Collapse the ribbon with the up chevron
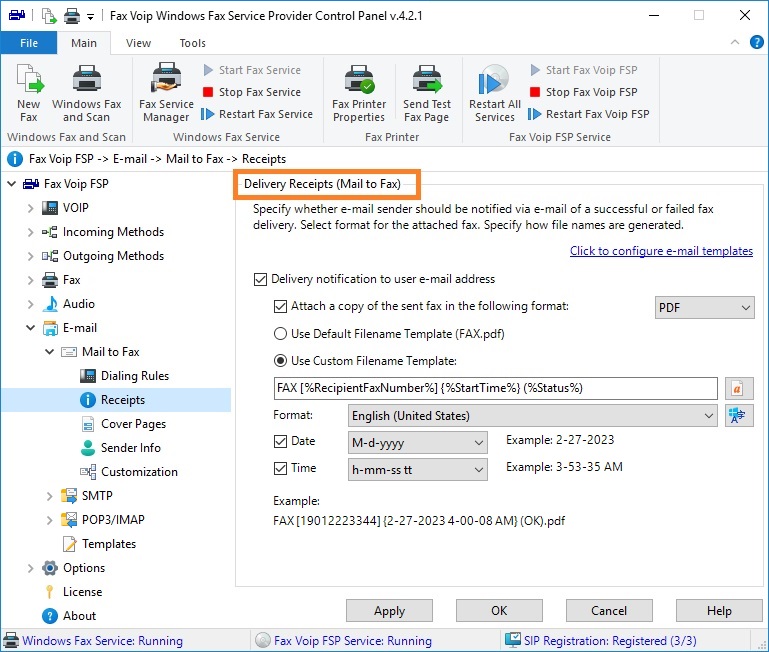 pos(735,42)
